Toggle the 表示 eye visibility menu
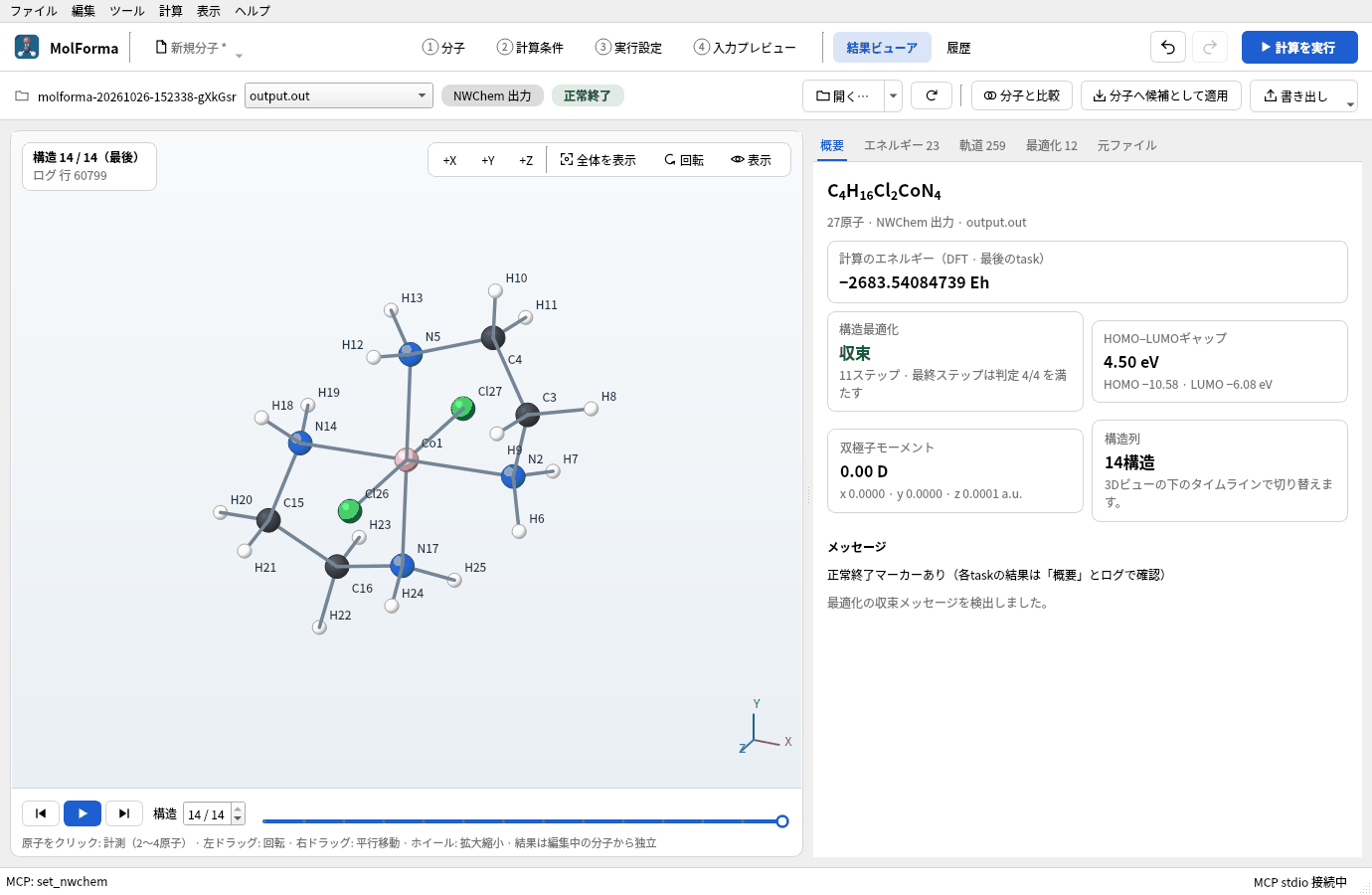The width and height of the screenshot is (1372, 895). coord(751,160)
